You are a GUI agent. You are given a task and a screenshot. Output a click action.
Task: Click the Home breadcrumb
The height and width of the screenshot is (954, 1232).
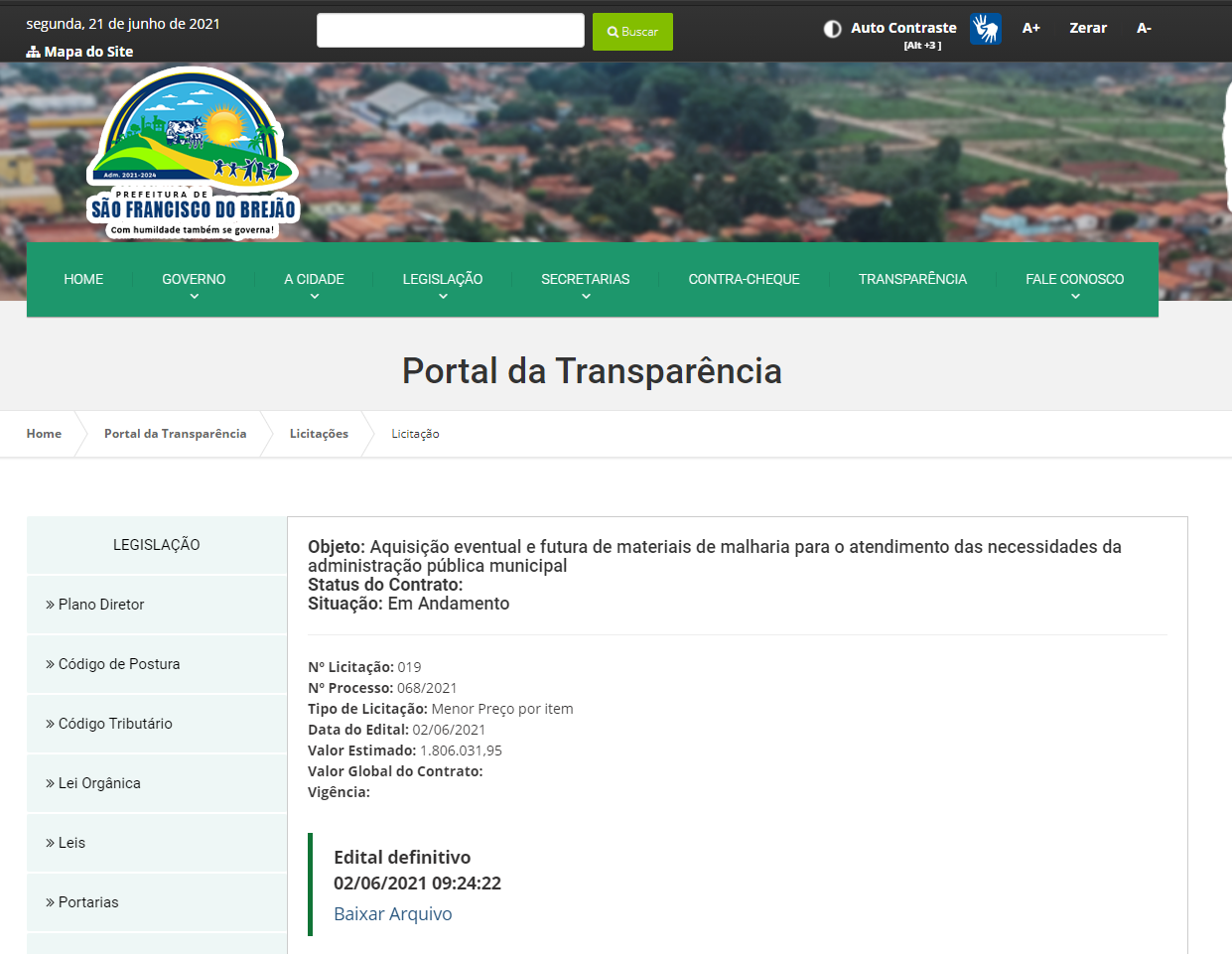coord(44,434)
